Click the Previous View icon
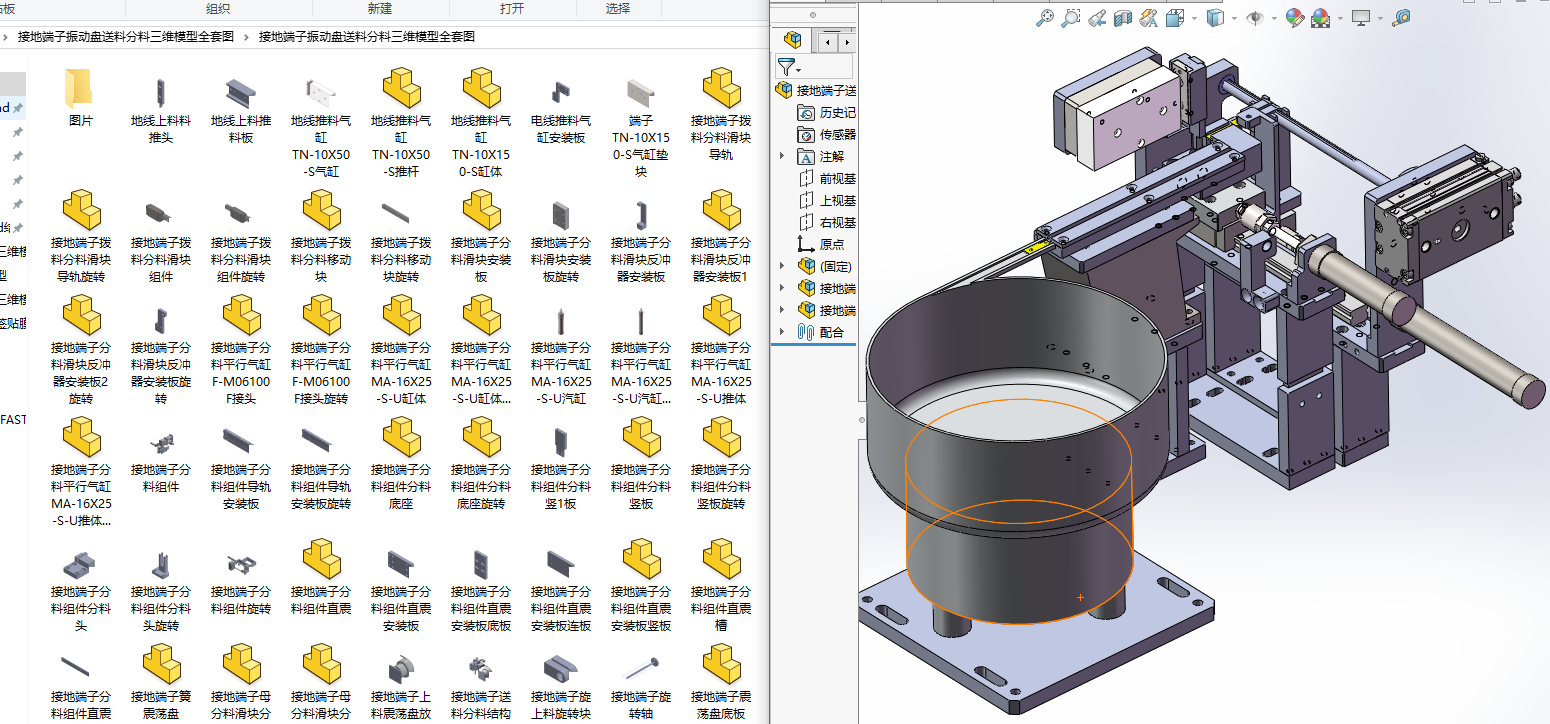The image size is (1550, 724). 1097,18
